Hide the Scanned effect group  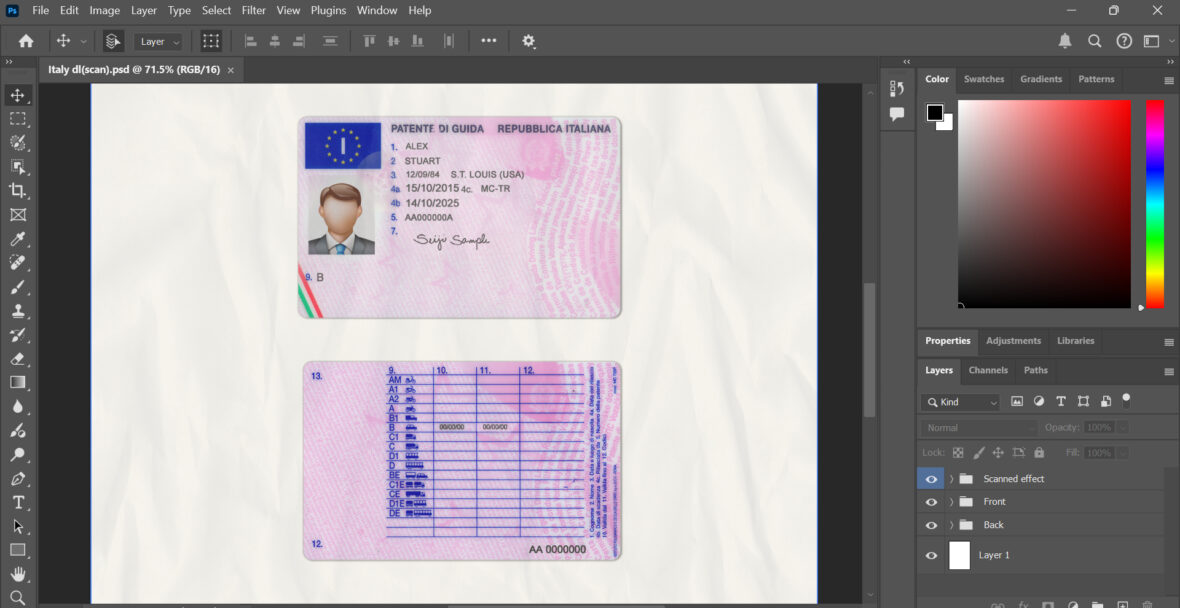pyautogui.click(x=932, y=479)
